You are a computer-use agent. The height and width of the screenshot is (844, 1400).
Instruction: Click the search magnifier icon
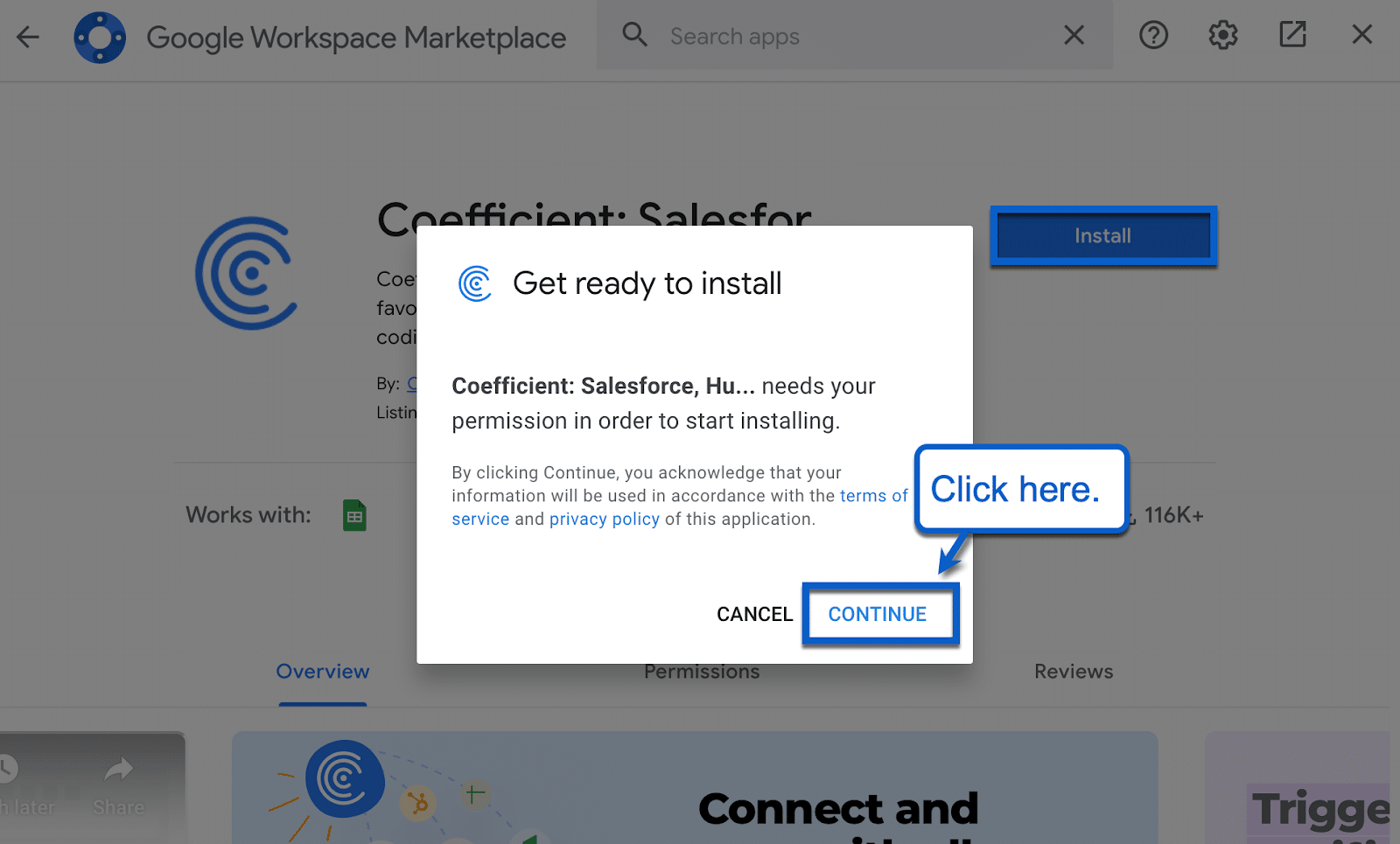[x=634, y=35]
